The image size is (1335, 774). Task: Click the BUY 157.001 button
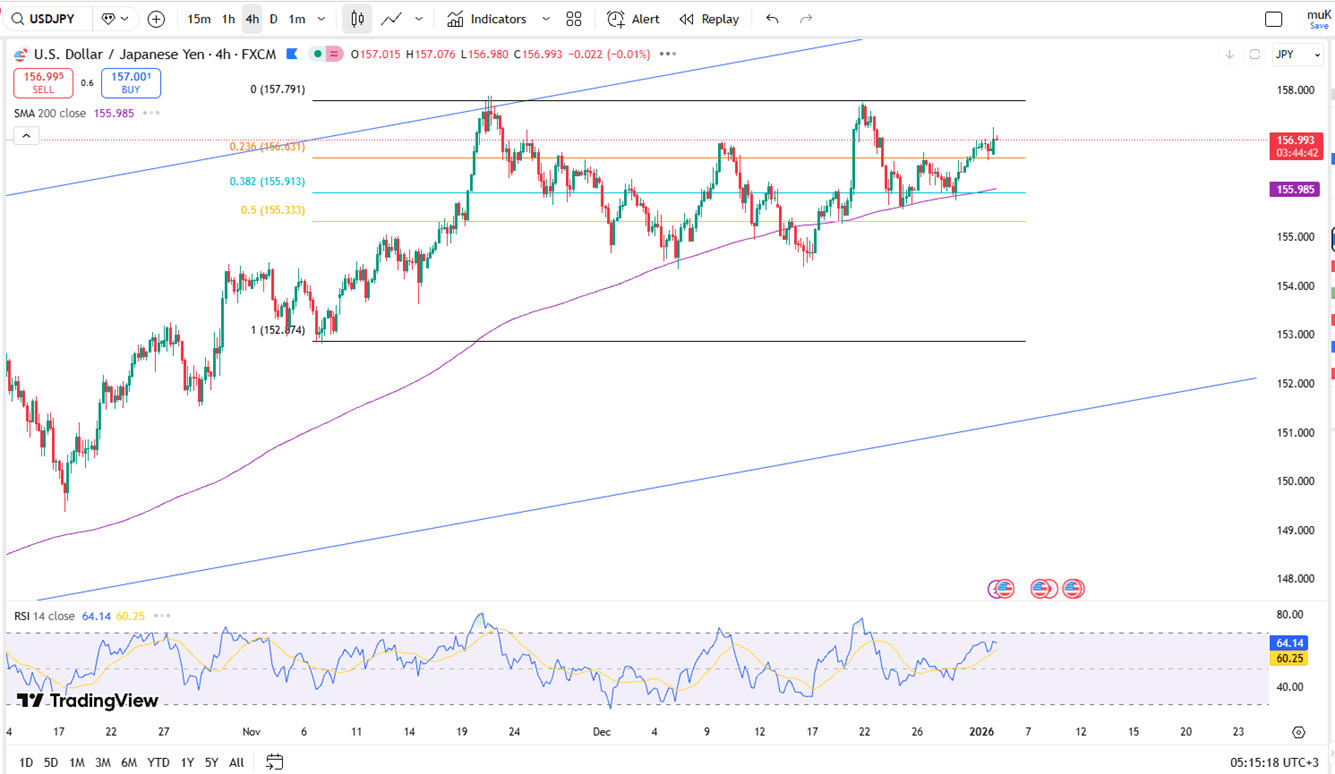click(131, 83)
